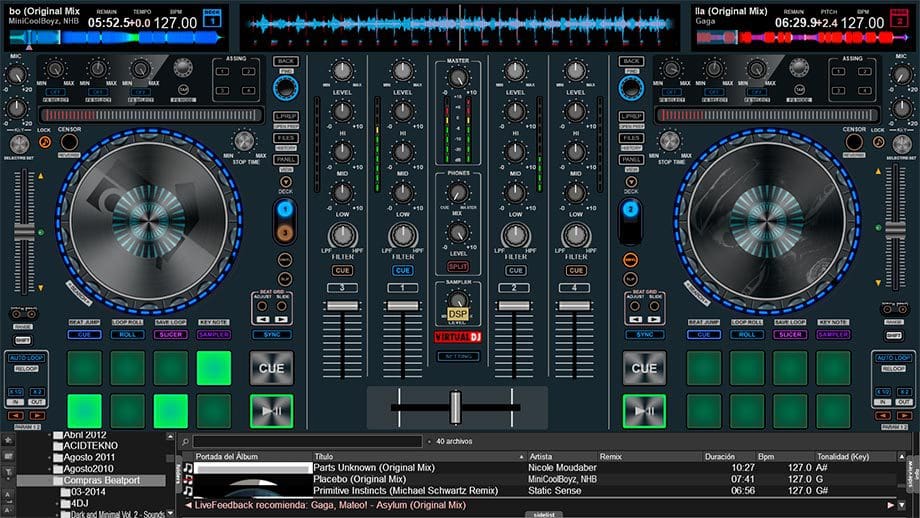Click the right browse knob with blue ring

(631, 89)
